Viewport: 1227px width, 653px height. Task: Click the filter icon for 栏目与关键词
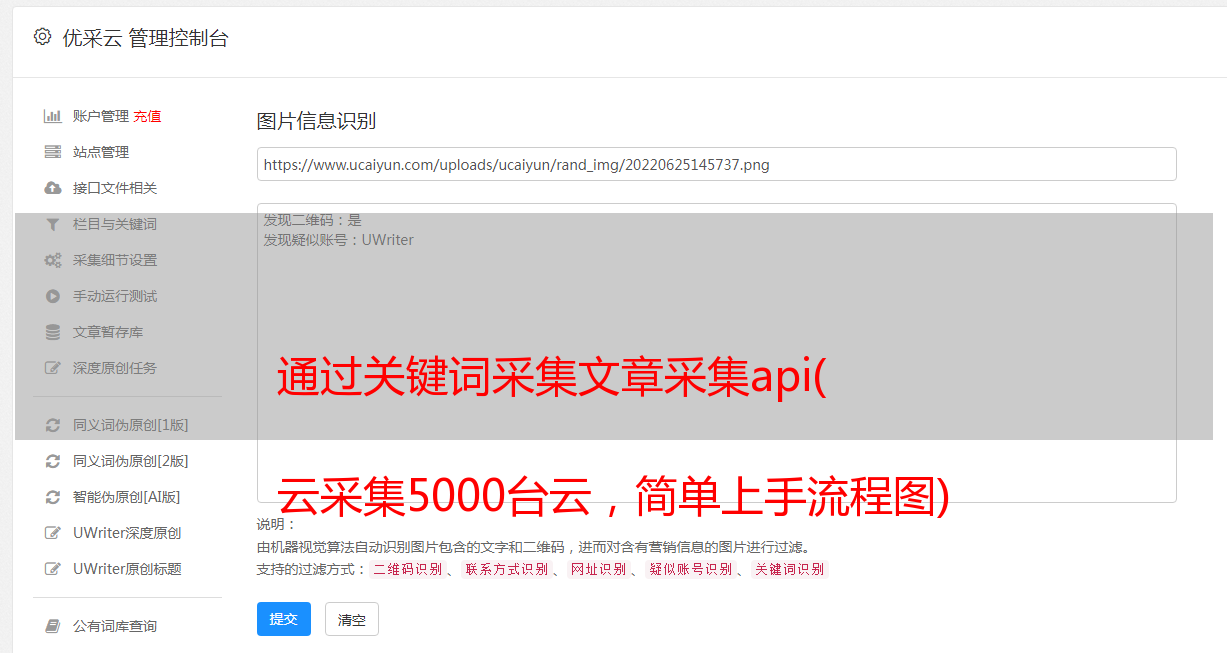click(x=53, y=224)
